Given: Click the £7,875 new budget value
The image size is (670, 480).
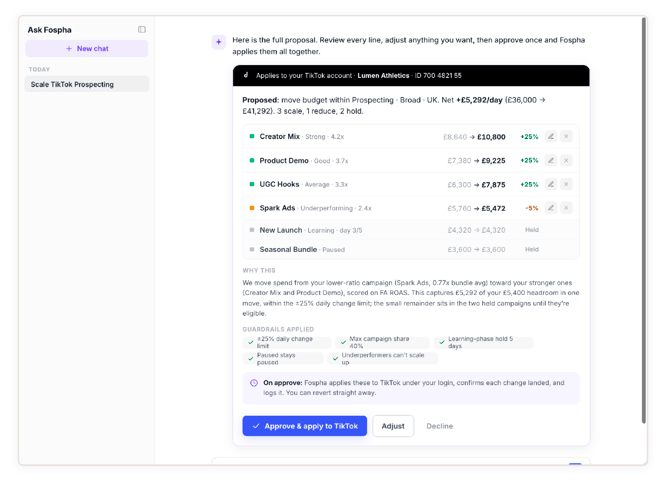Looking at the screenshot, I should [x=493, y=185].
